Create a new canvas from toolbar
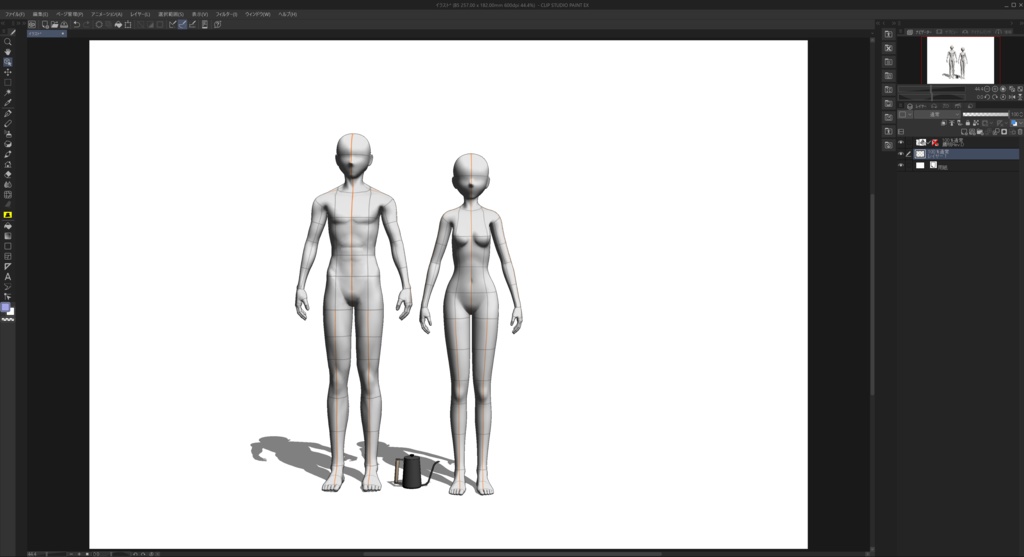Image resolution: width=1024 pixels, height=557 pixels. coord(45,24)
